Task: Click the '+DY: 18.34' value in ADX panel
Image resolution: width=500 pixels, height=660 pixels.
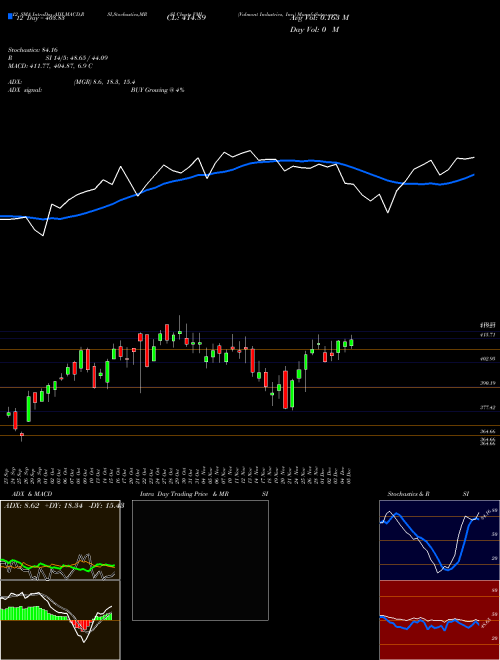Action: [64, 506]
